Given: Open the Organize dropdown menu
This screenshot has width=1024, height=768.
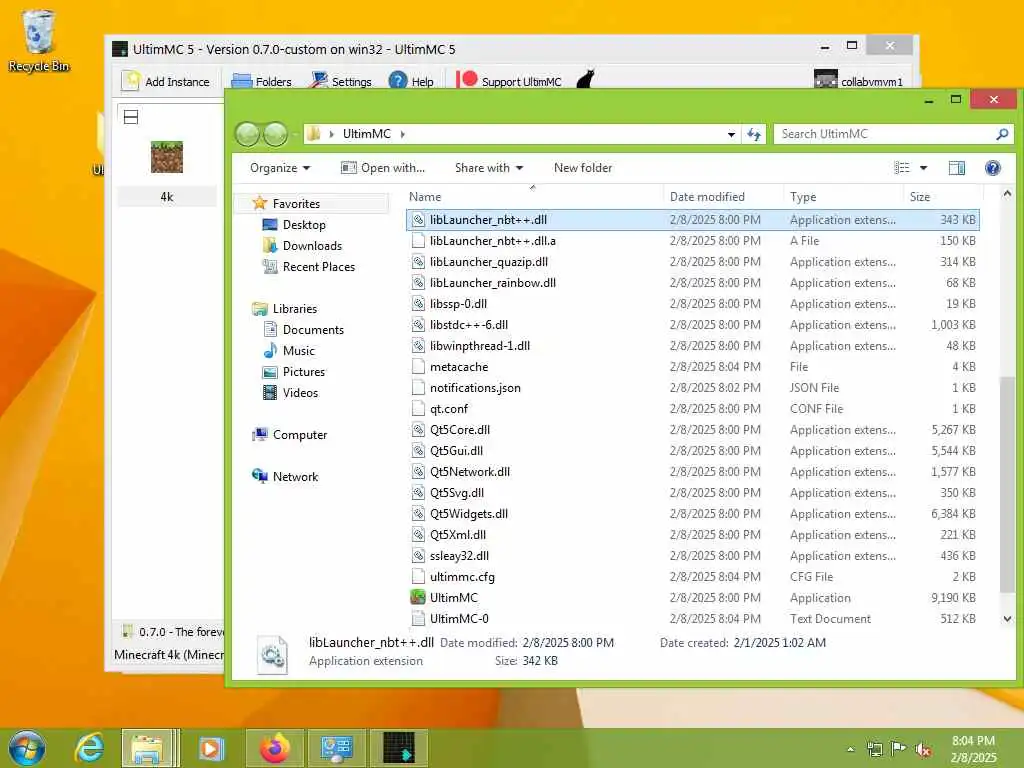Looking at the screenshot, I should (280, 168).
